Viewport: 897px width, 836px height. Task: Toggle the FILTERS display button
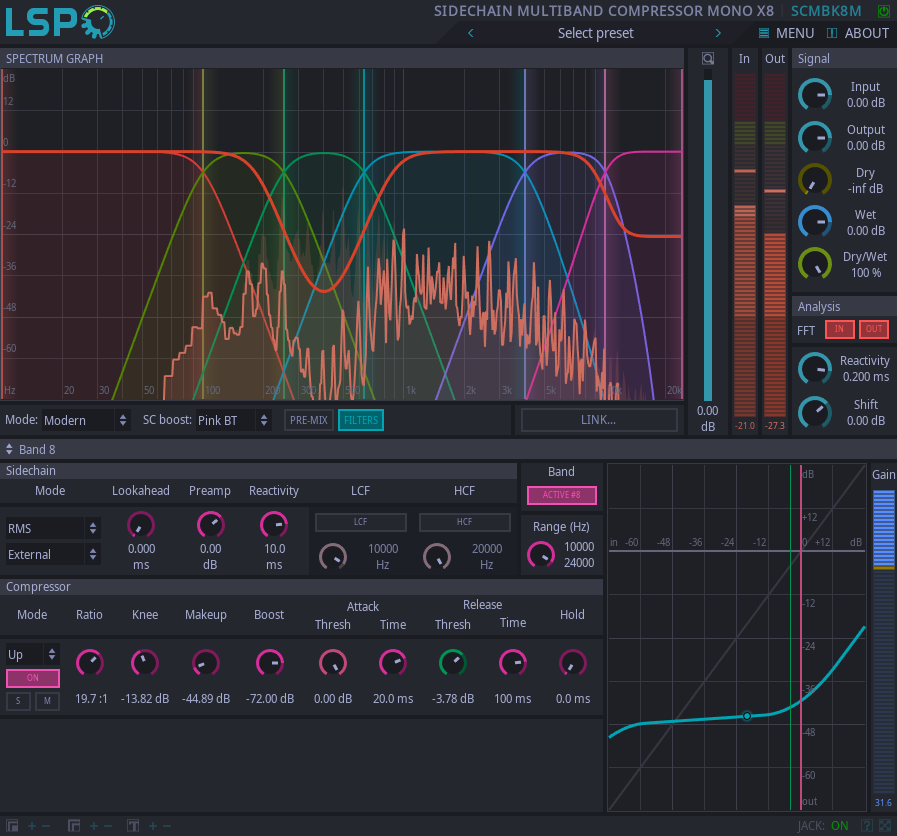click(360, 420)
